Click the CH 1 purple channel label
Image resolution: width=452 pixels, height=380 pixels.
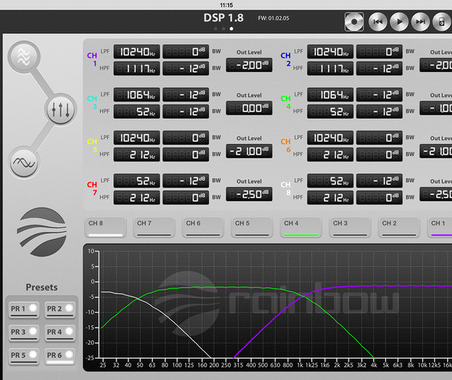pos(92,59)
